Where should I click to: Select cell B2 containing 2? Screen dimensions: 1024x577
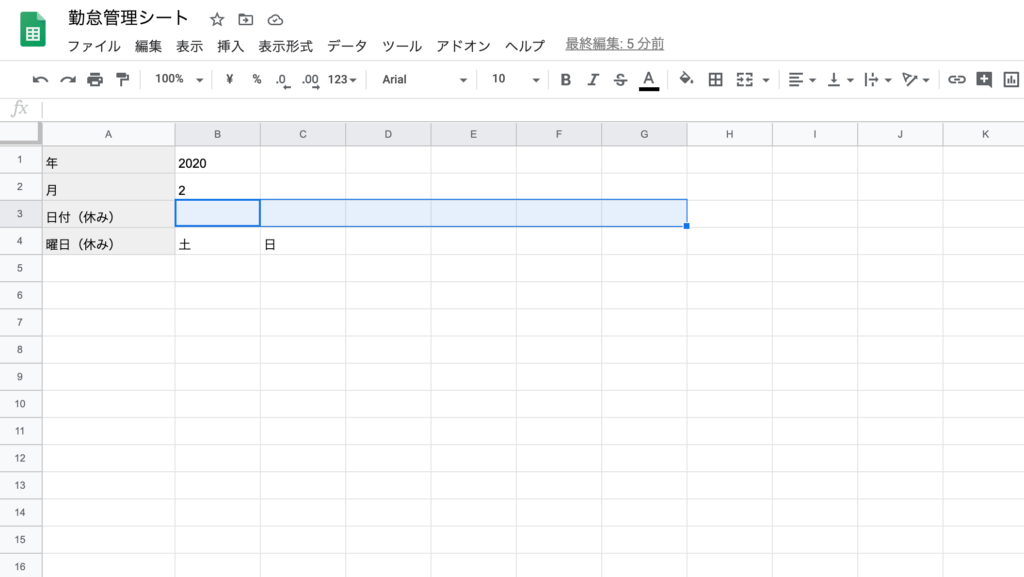point(217,187)
